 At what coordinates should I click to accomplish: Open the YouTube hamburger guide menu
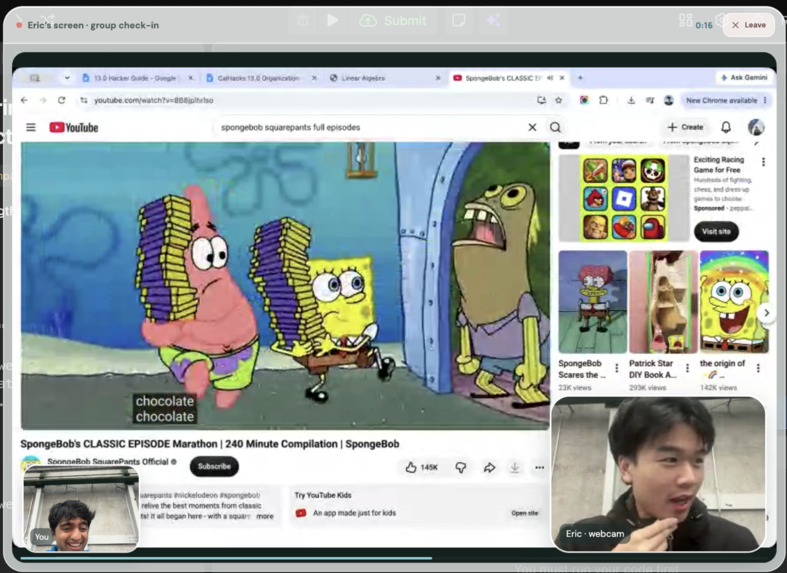31,127
